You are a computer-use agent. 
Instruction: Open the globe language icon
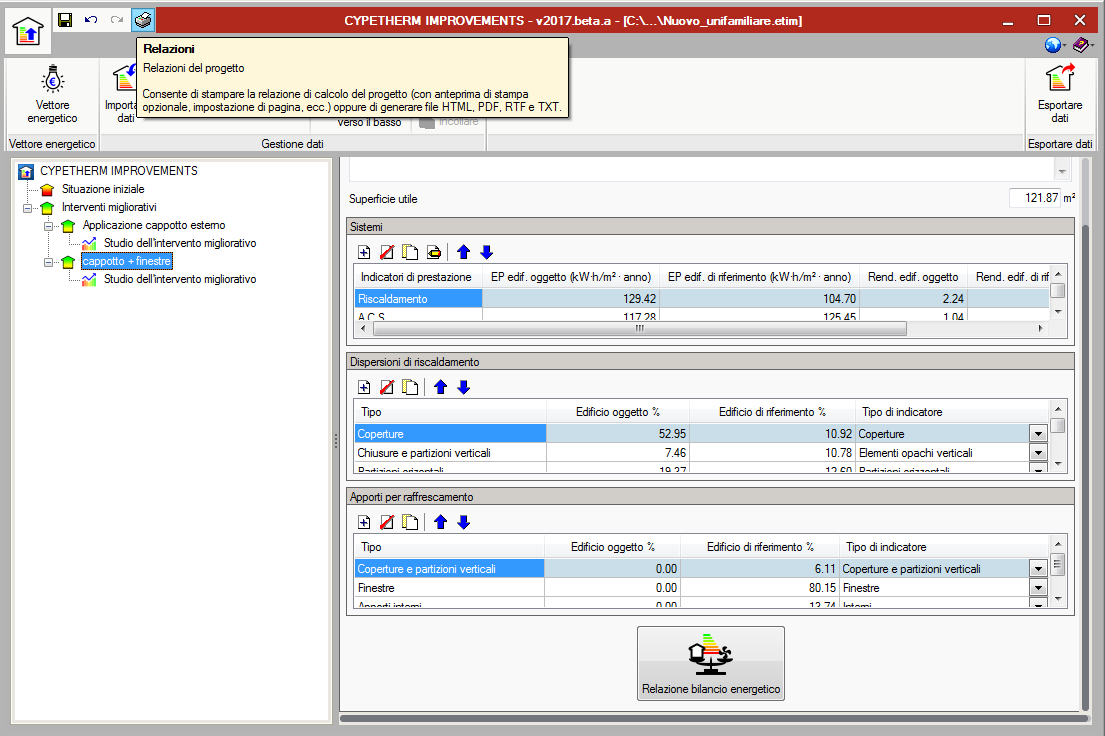coord(1053,45)
